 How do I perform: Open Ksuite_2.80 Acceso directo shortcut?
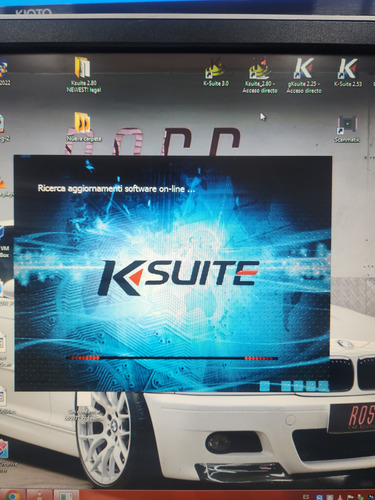point(260,75)
